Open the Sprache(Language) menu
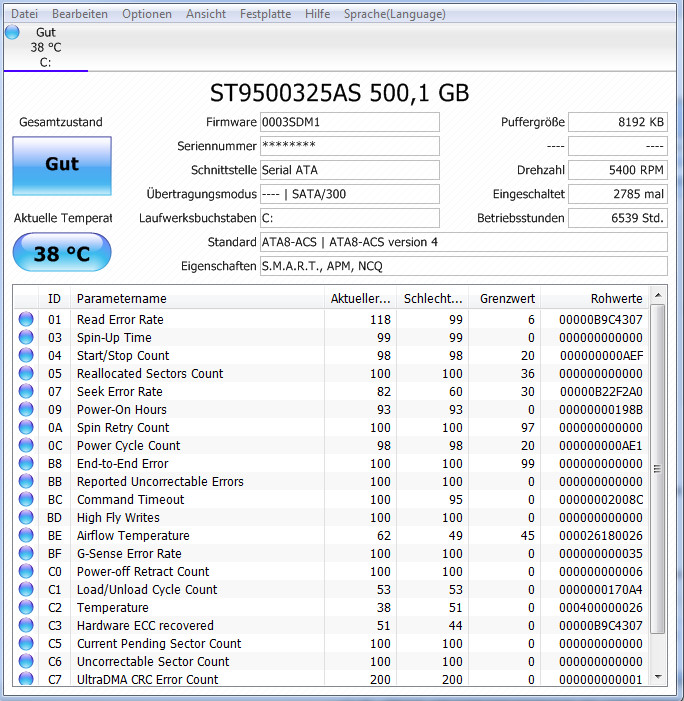 (x=394, y=14)
